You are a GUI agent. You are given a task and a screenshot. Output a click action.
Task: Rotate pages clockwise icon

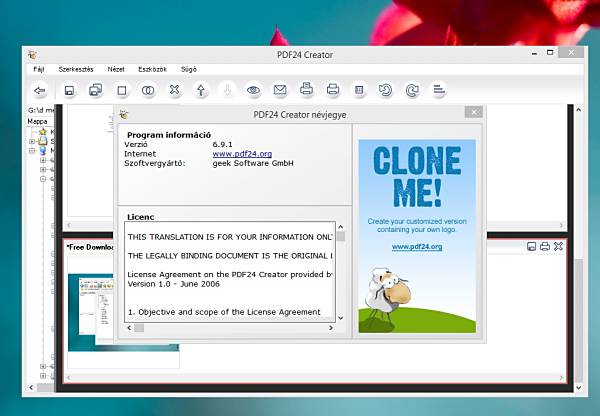coord(412,91)
